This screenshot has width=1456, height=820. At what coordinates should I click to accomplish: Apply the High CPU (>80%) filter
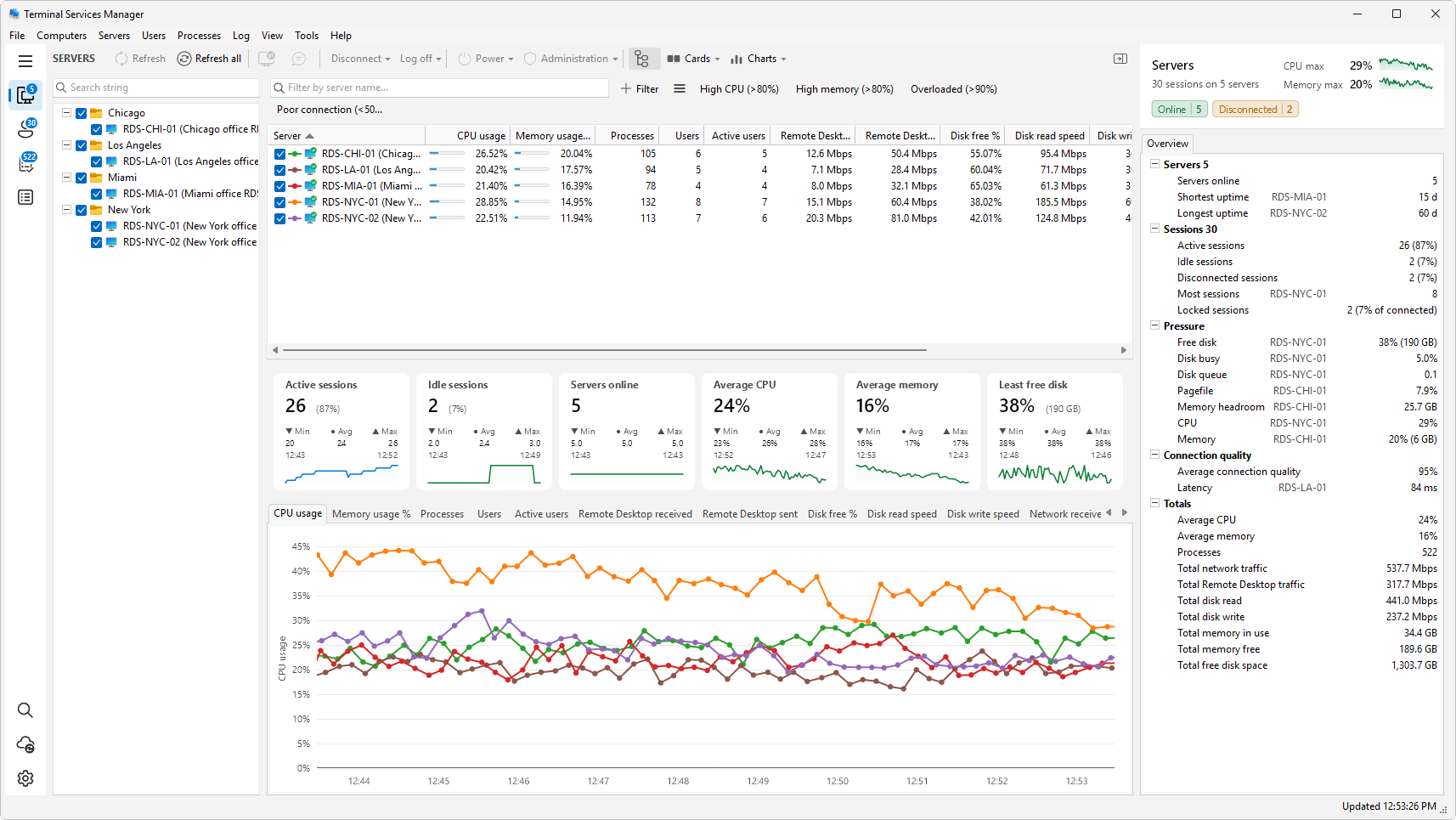pos(739,89)
